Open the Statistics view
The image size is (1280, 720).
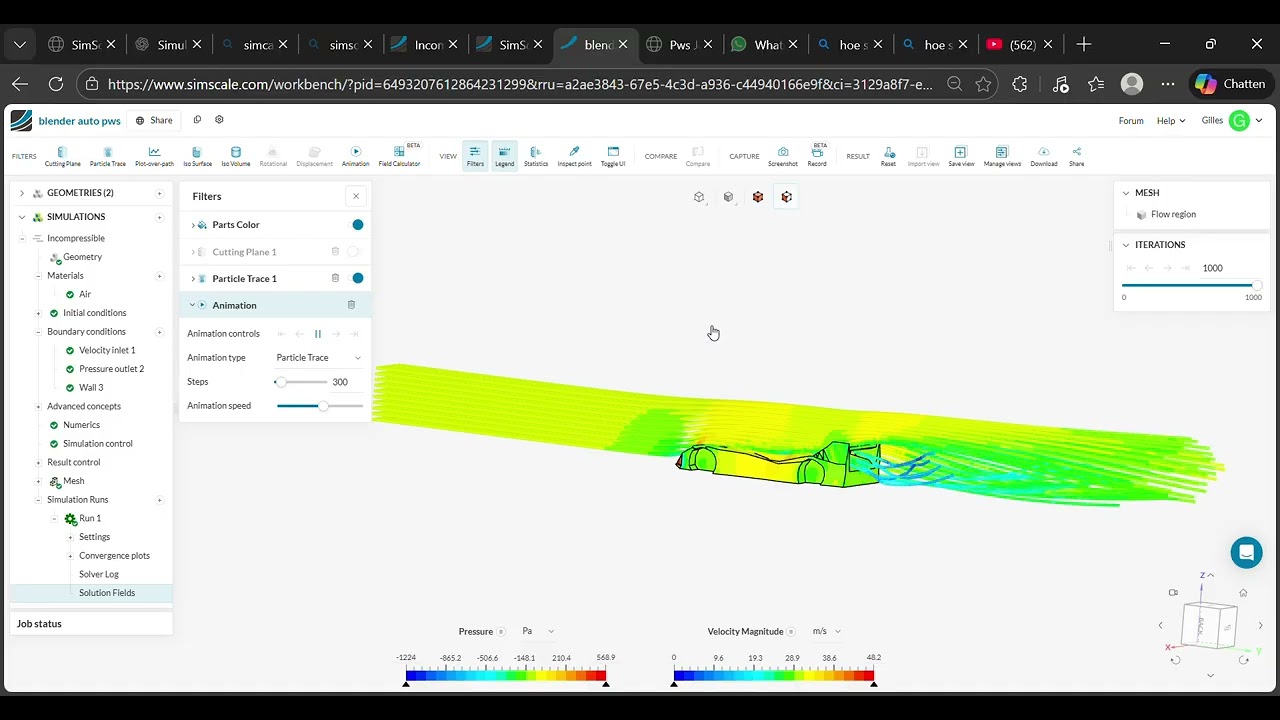click(536, 156)
